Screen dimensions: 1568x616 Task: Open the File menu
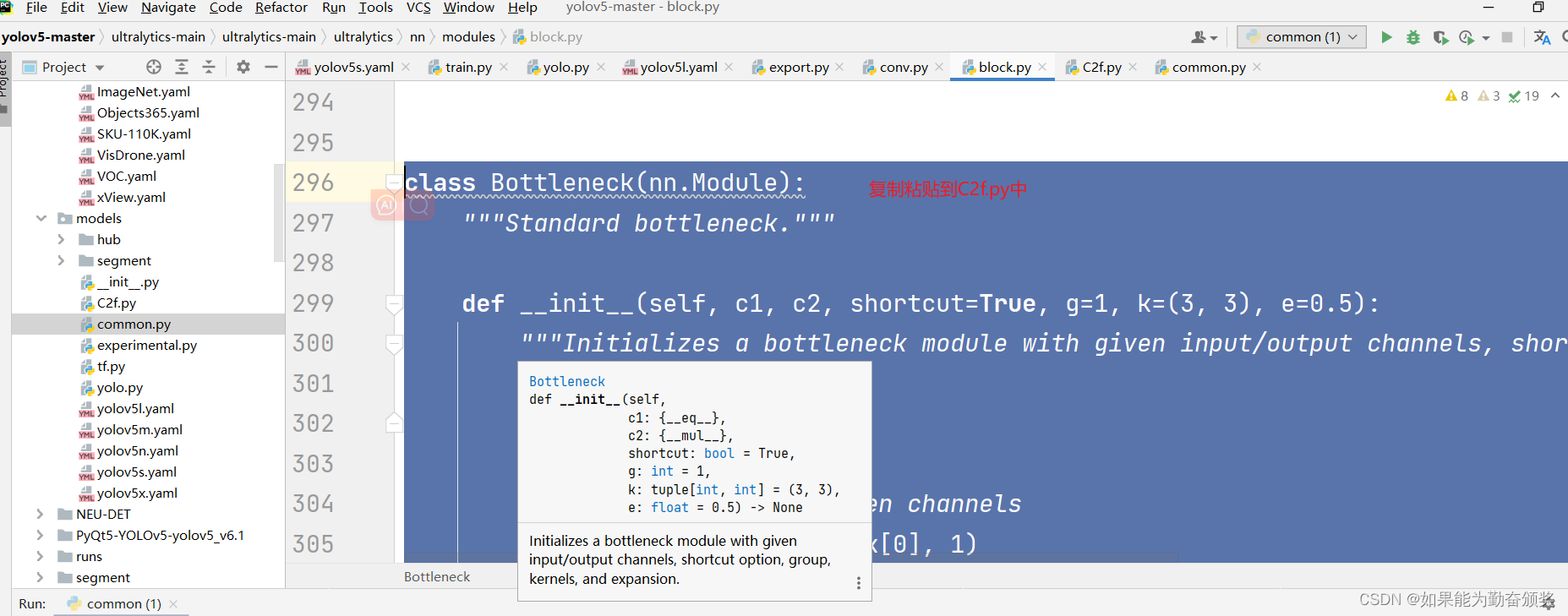click(x=36, y=8)
